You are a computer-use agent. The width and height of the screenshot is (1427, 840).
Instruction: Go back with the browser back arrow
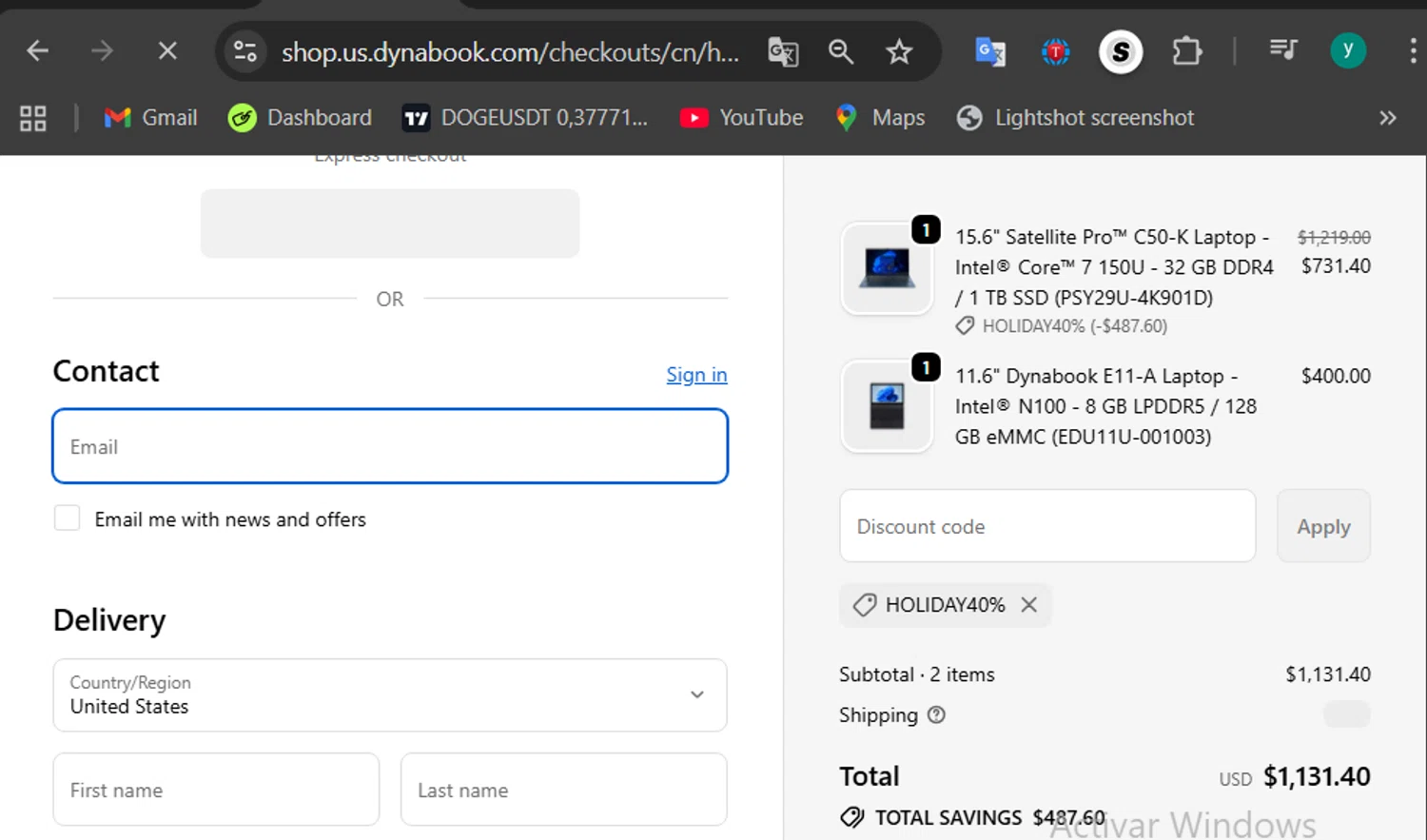pyautogui.click(x=37, y=50)
